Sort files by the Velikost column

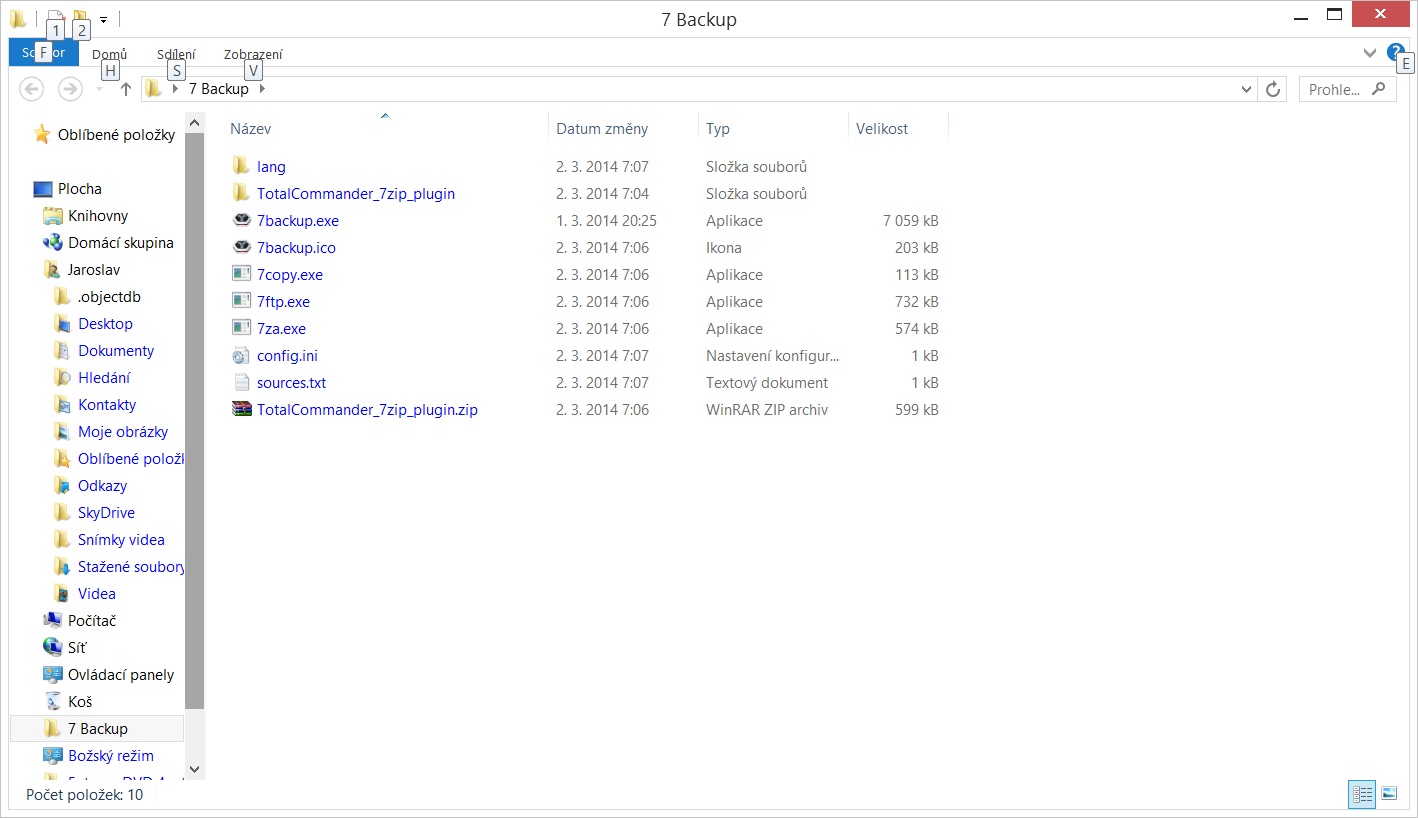(x=882, y=129)
